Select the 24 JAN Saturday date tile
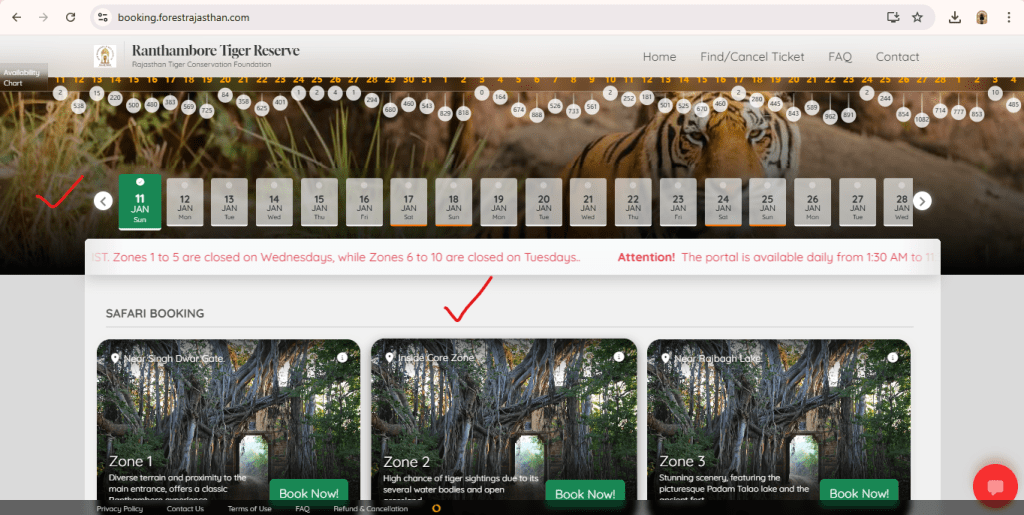 723,201
